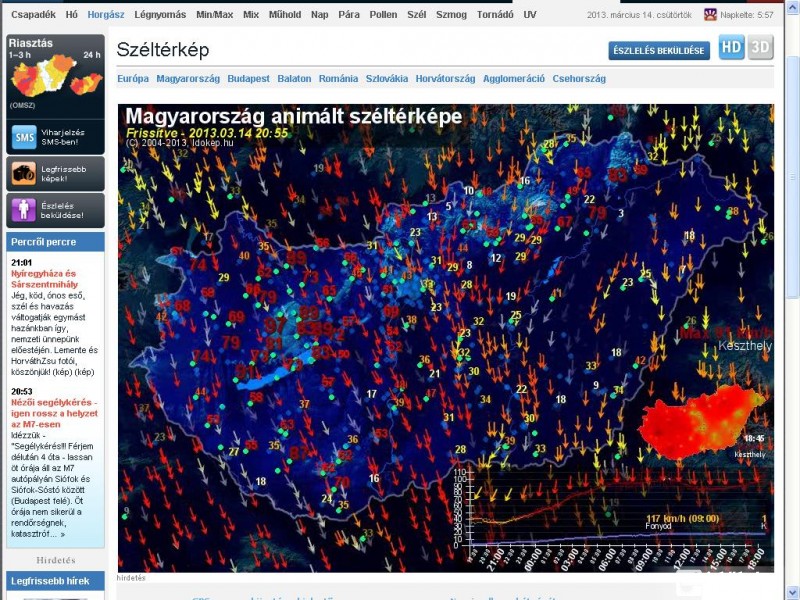Click the Keszthely label on the map
This screenshot has width=800, height=600.
(x=745, y=346)
